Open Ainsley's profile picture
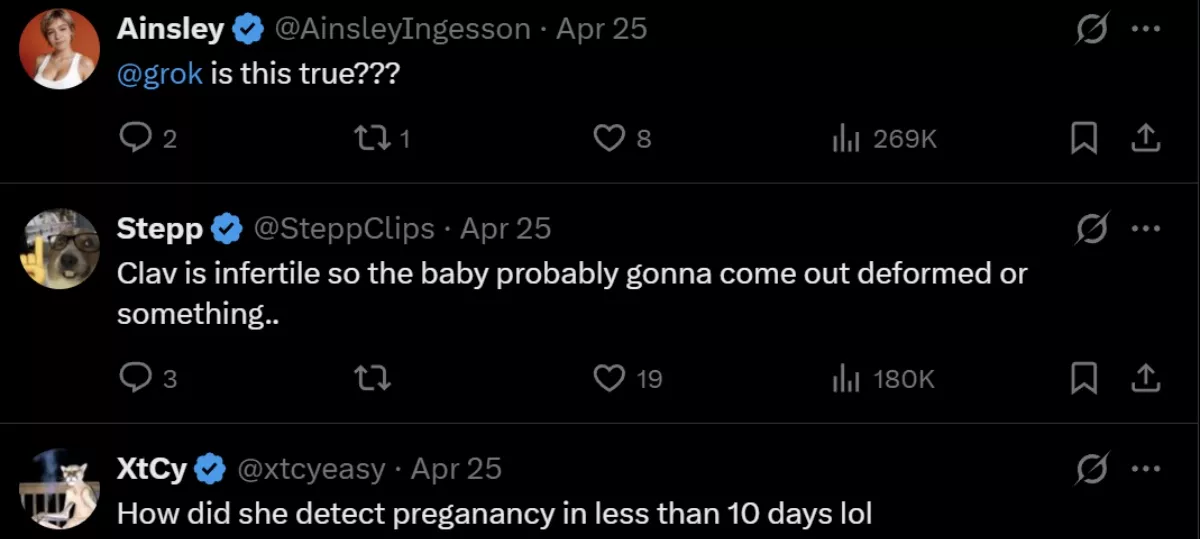 pos(60,49)
